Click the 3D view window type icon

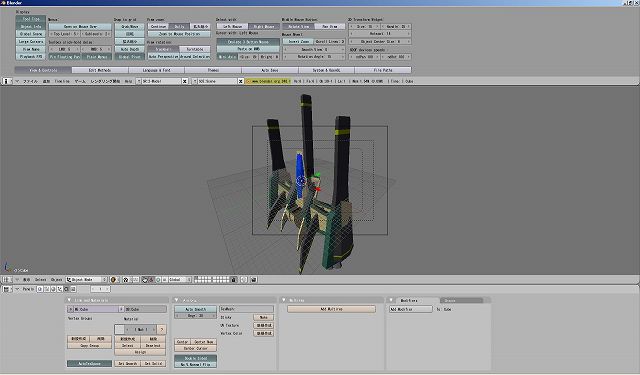[x=7, y=280]
